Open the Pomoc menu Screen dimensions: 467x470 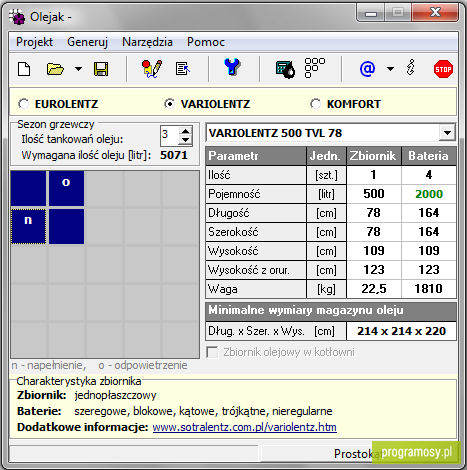click(x=206, y=42)
